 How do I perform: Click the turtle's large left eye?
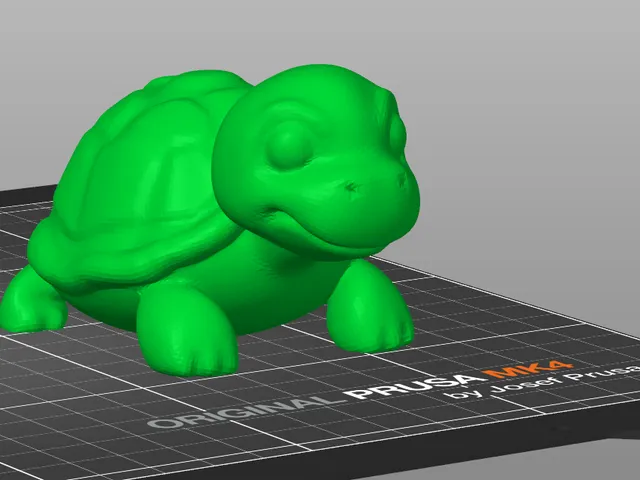[290, 145]
